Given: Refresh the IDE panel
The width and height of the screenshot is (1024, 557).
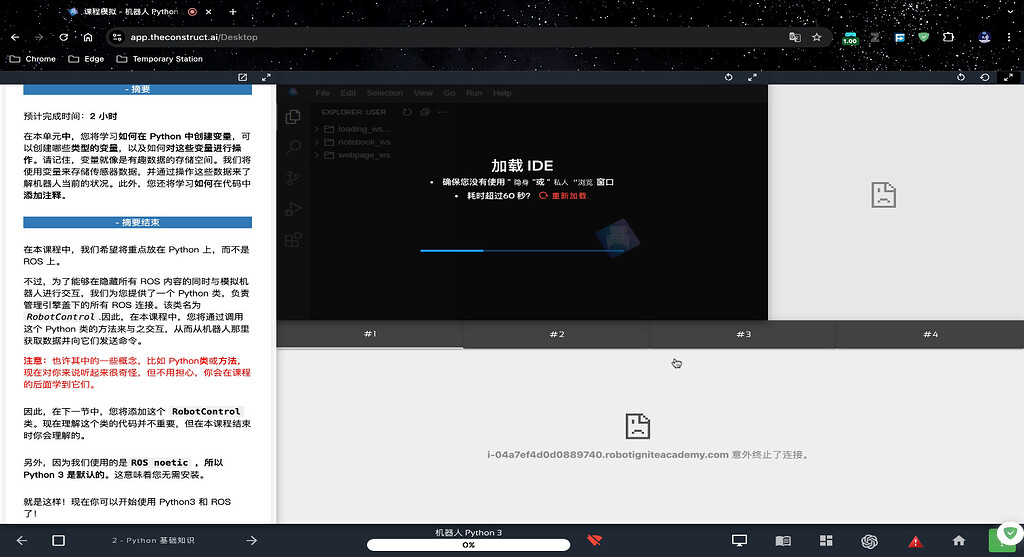Looking at the screenshot, I should pos(728,77).
